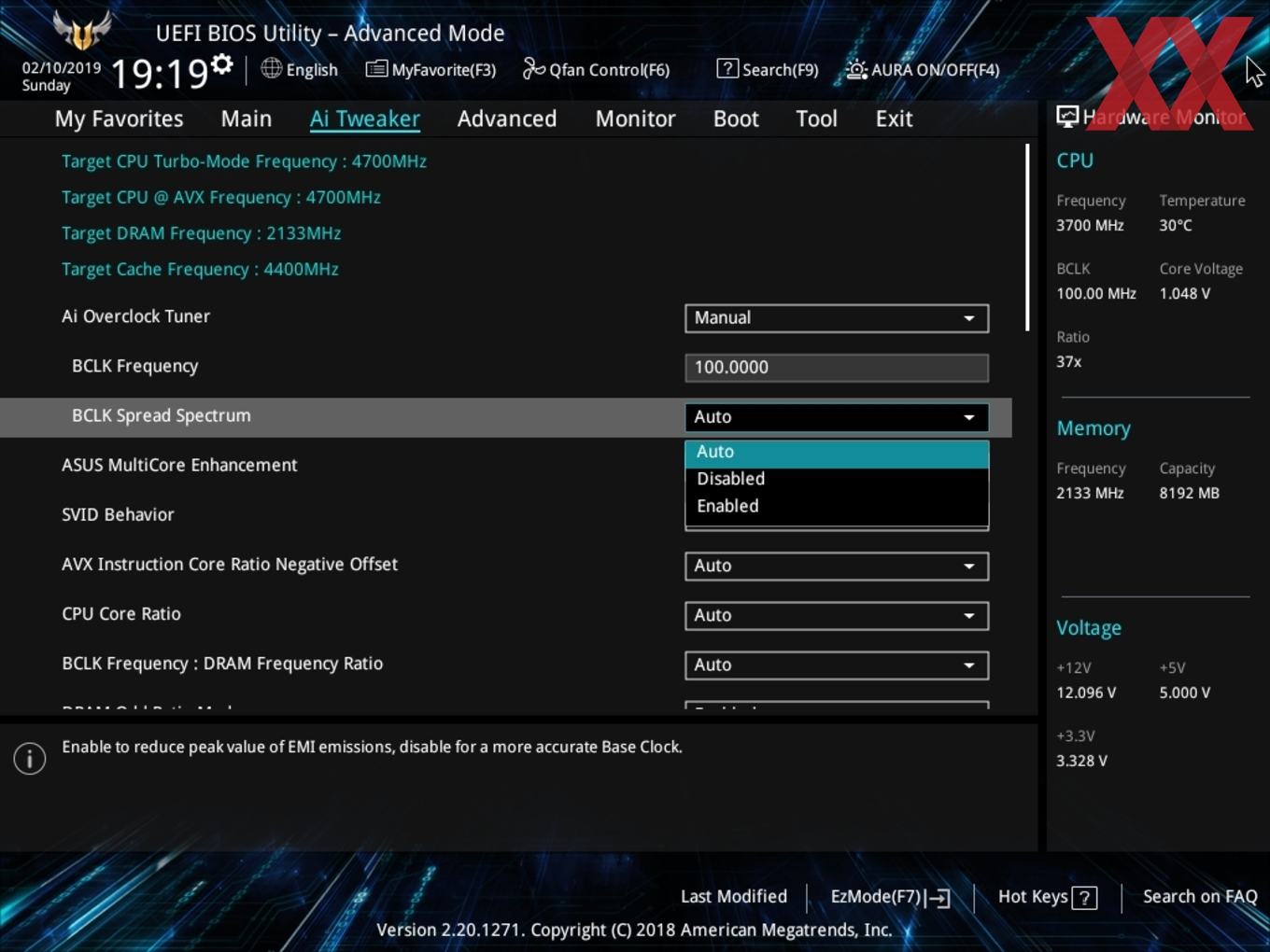
Task: Click the settings list scrollbar
Action: (x=1027, y=237)
